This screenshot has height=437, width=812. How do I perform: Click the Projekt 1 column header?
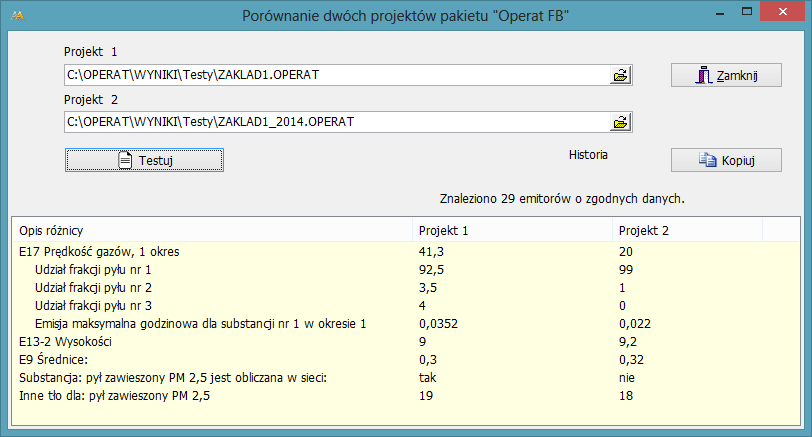512,230
